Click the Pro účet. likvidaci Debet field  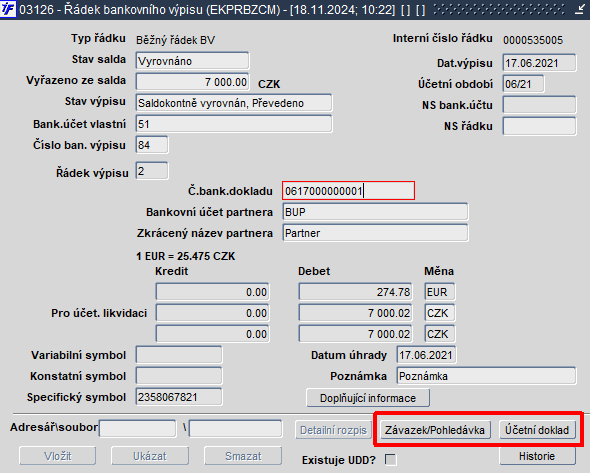tap(355, 313)
